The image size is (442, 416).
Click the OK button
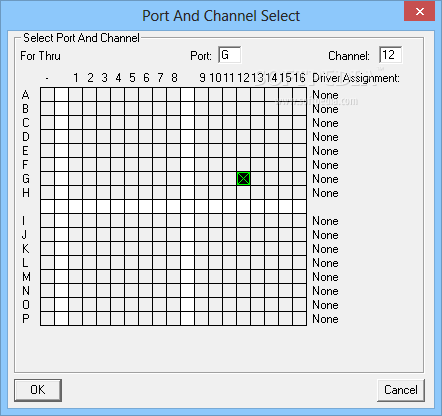(x=38, y=390)
